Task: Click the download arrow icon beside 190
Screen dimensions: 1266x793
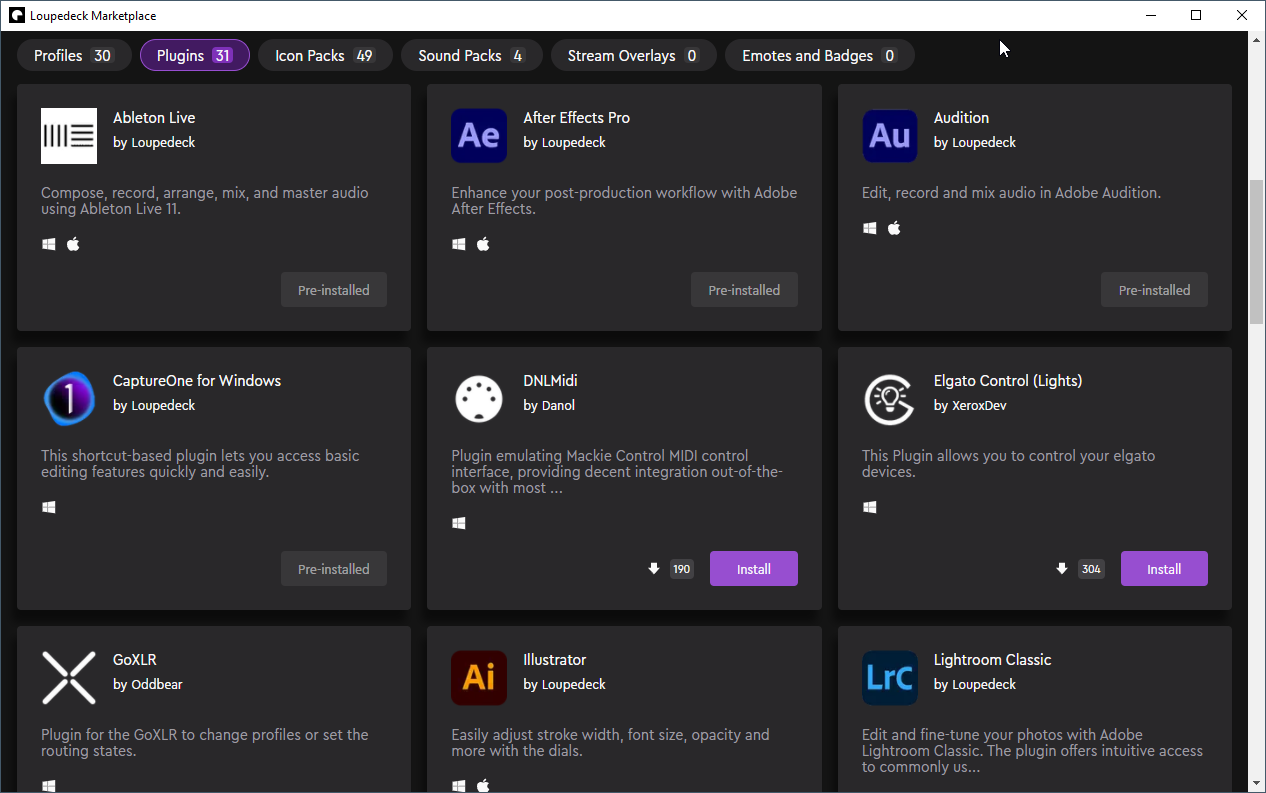Action: pos(654,569)
